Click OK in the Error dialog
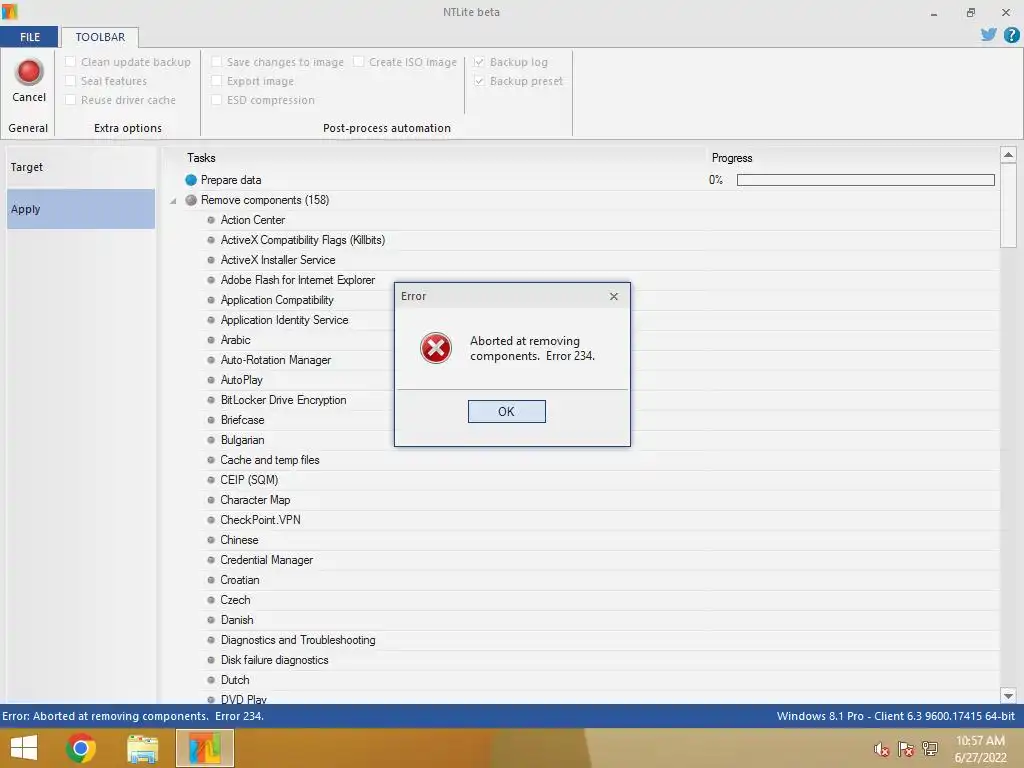Screen dimensions: 1024x768 [x=507, y=411]
